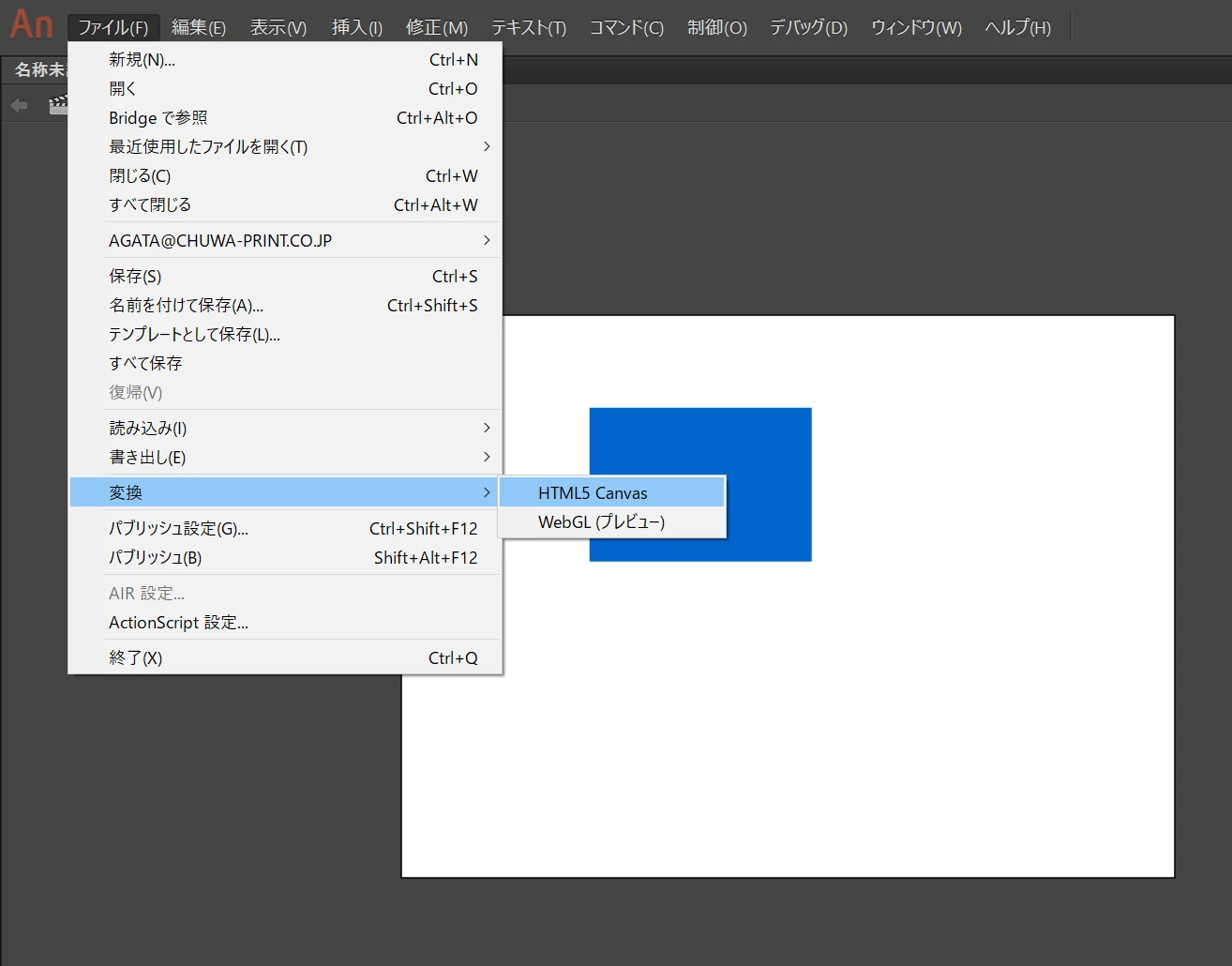Open the デバッグ(D) menu
Screen dimensions: 1232x966
click(809, 27)
